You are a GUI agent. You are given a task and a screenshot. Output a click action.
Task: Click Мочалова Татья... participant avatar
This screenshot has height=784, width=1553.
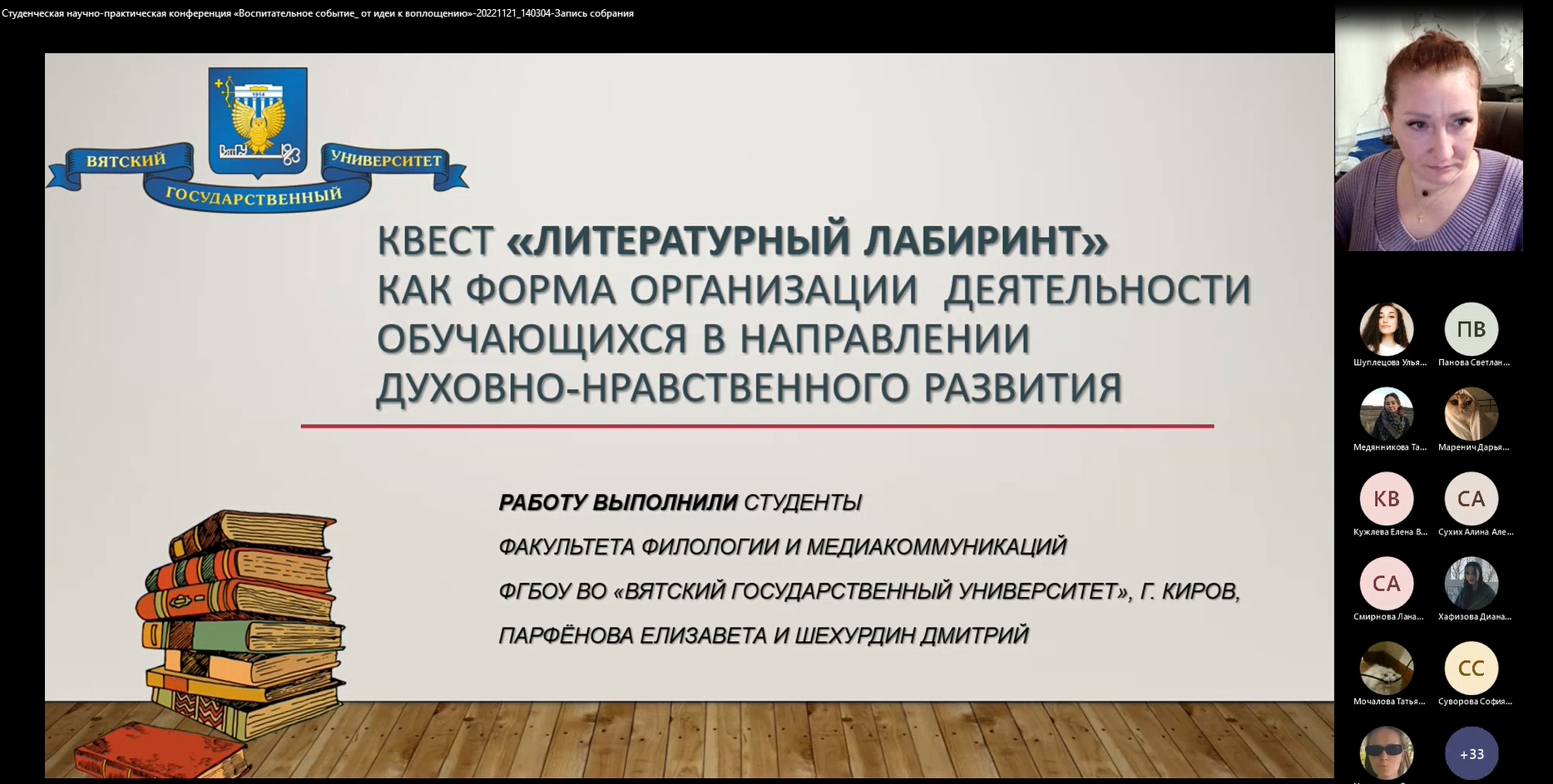1387,668
